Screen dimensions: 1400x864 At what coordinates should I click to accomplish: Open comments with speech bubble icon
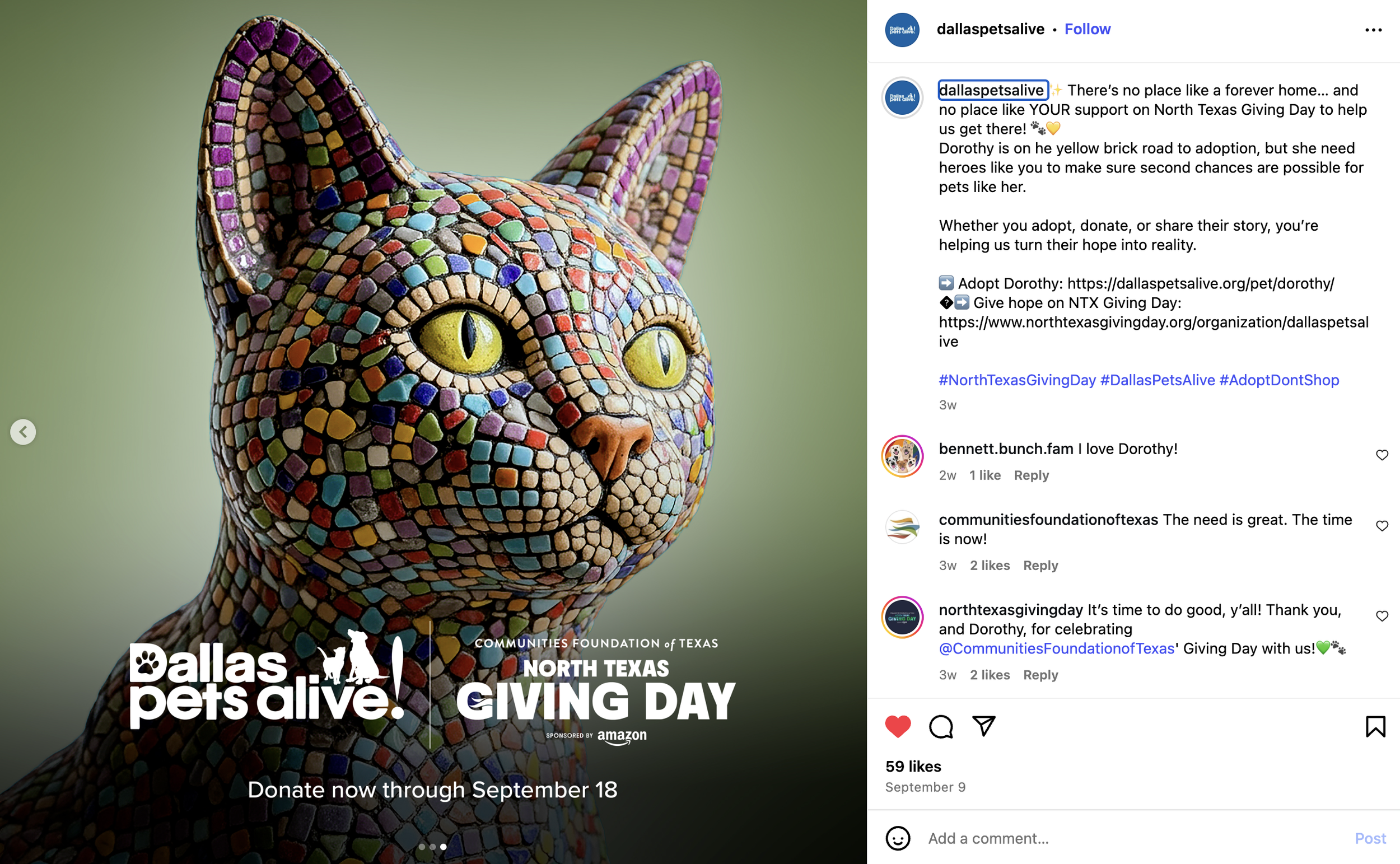pos(941,727)
